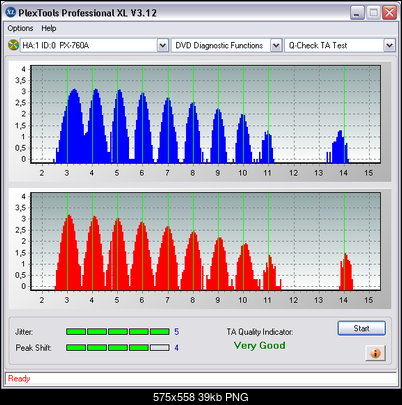Click the PlexTools XL logo in title bar
This screenshot has height=405, width=402.
coord(11,12)
